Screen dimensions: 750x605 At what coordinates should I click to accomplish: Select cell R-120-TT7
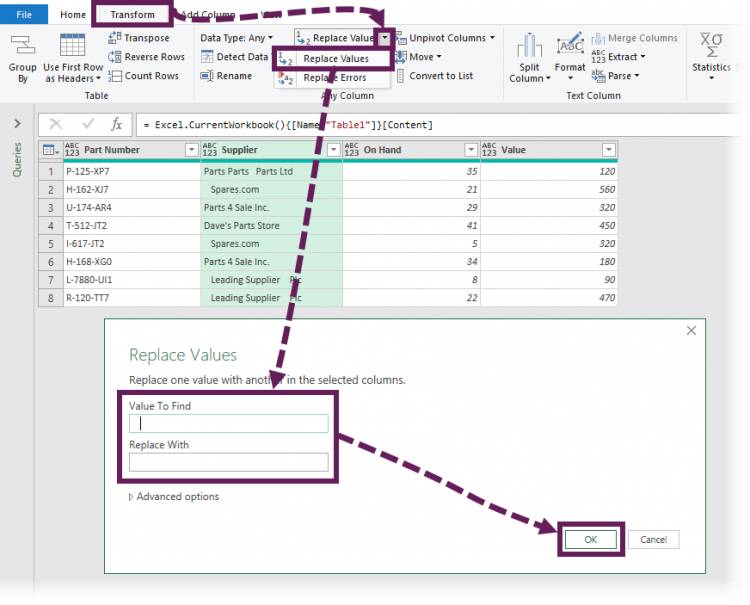coord(132,298)
